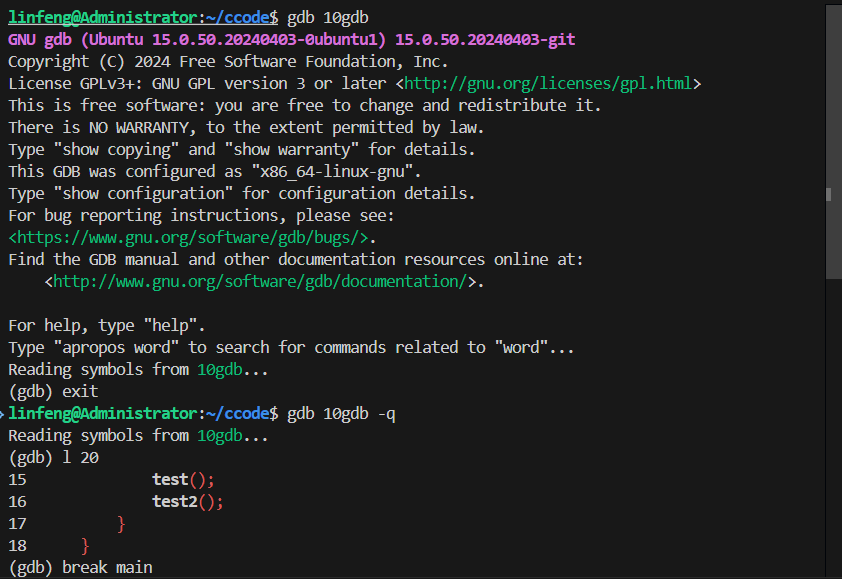Click the 'For help, type help' line

[x=107, y=326]
